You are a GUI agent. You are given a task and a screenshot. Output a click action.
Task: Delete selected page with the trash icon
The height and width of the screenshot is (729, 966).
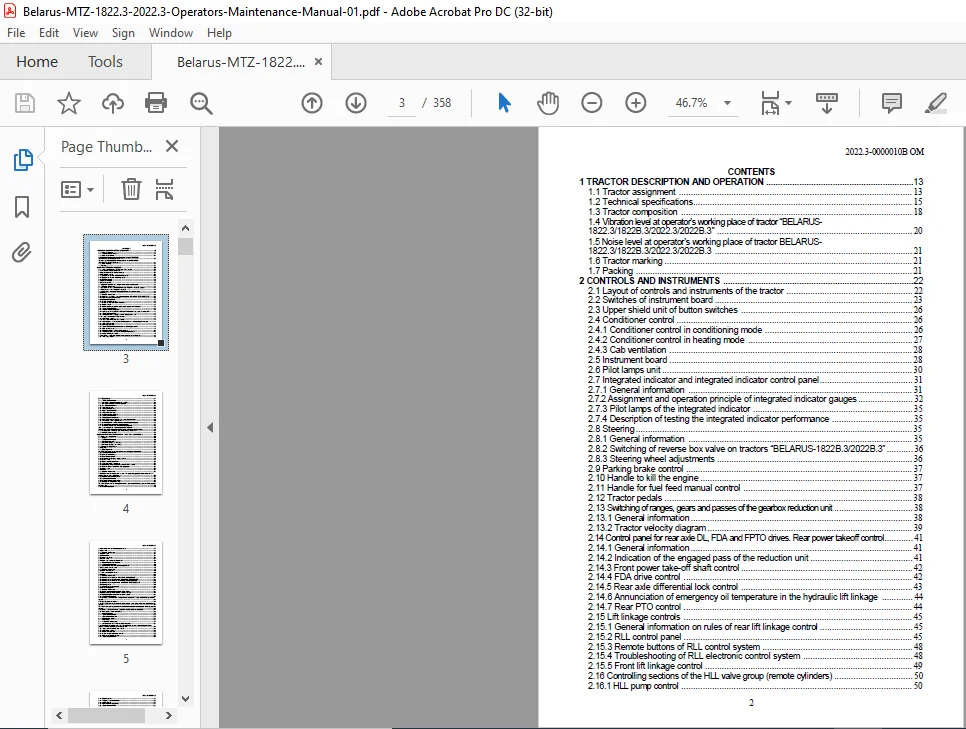point(131,189)
